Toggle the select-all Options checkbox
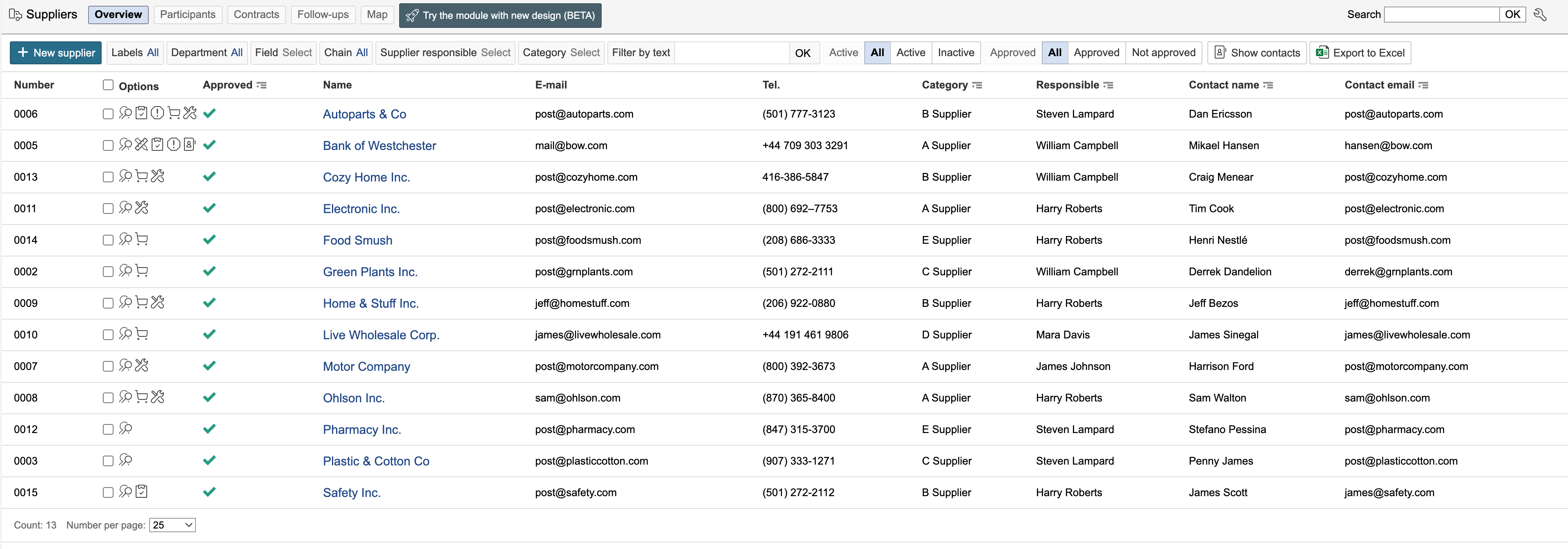This screenshot has width=1568, height=549. pyautogui.click(x=108, y=85)
